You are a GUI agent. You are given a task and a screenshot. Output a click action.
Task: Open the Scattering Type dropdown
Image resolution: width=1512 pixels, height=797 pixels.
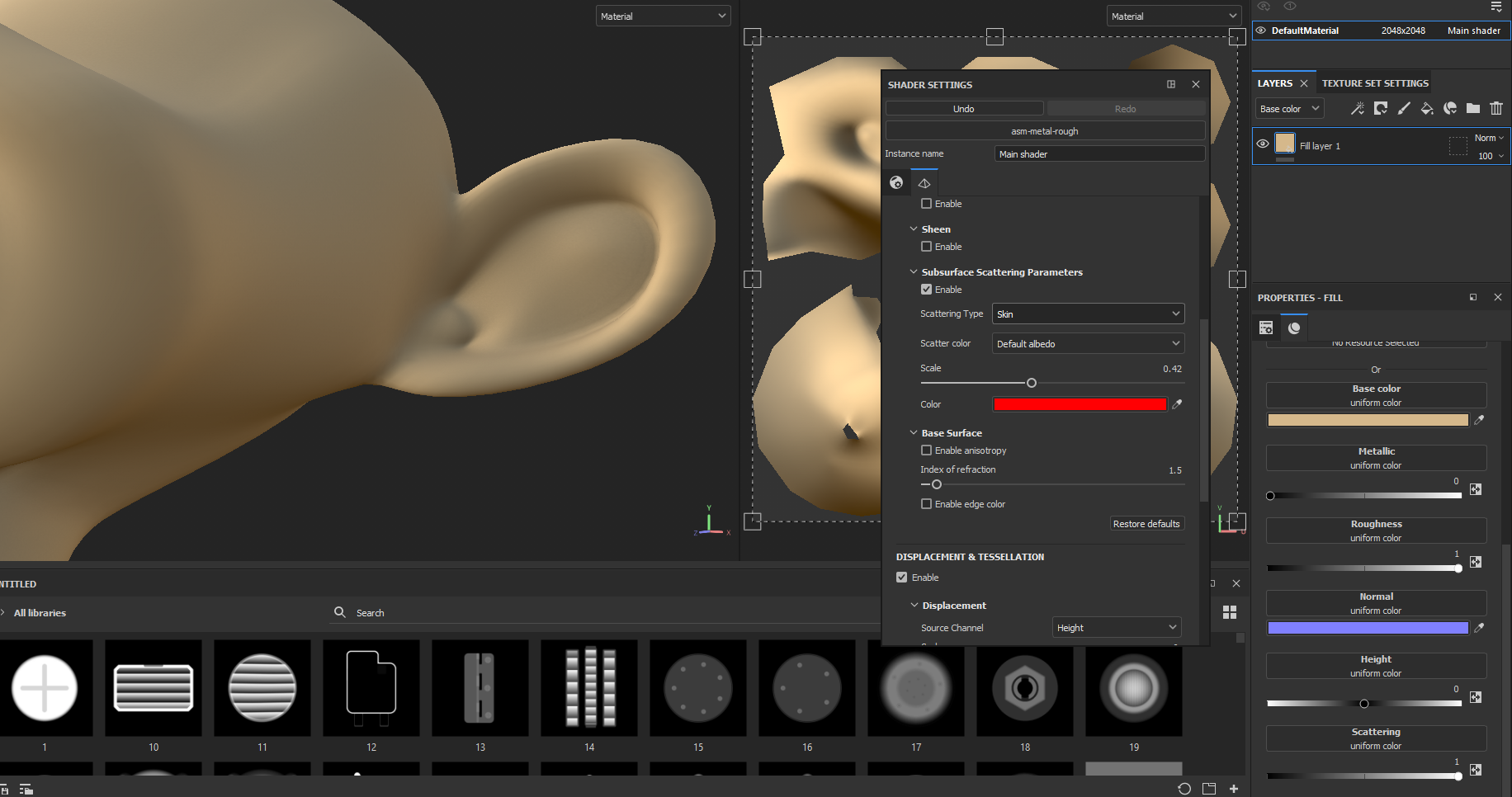[1088, 314]
